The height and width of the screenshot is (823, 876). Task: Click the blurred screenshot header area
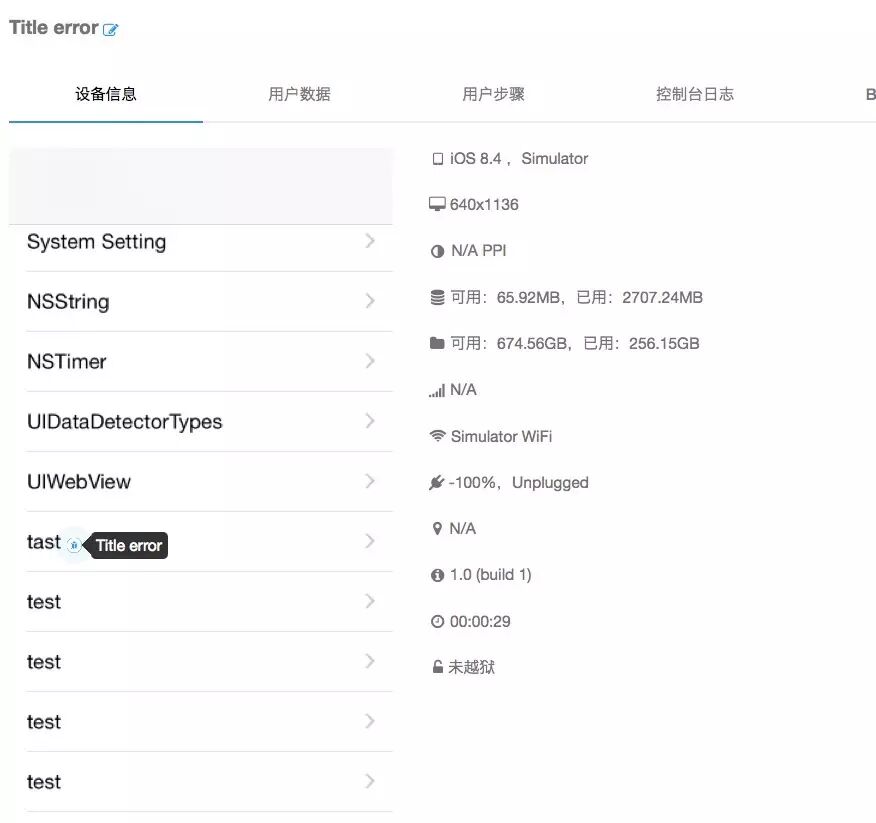(x=201, y=186)
